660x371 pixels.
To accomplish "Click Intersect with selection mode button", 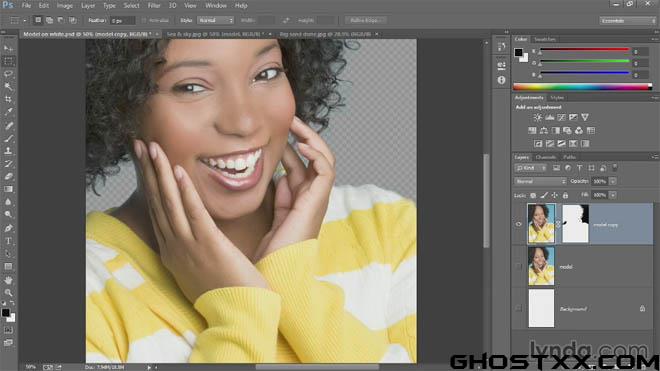I will click(x=72, y=20).
